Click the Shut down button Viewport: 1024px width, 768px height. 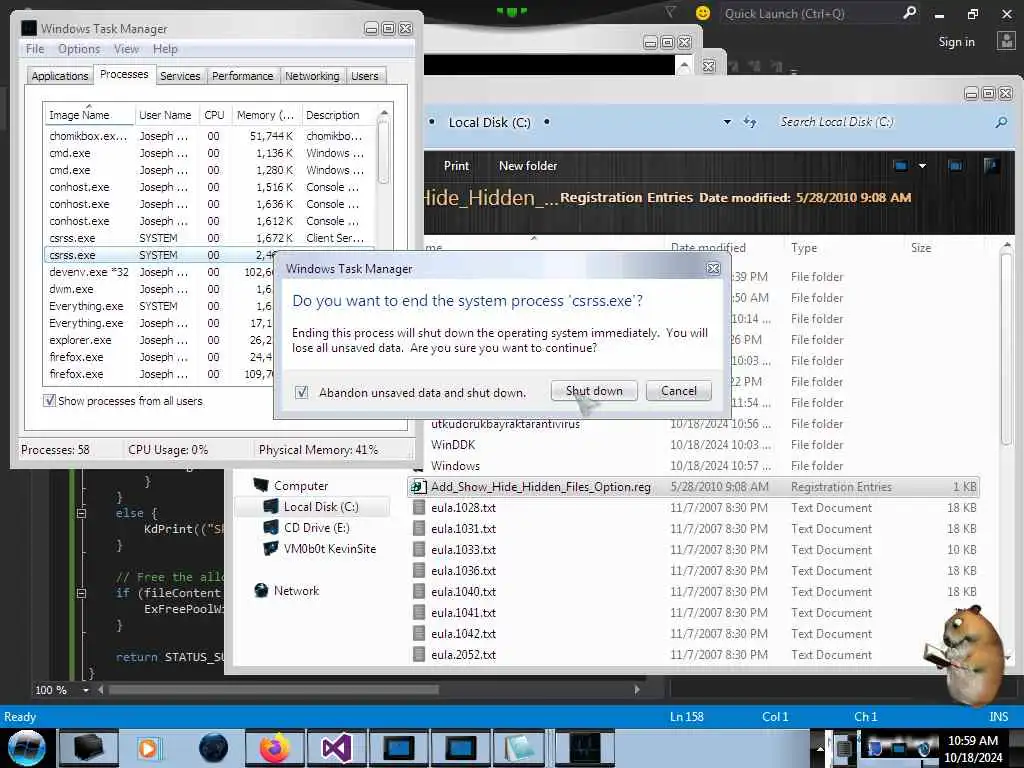click(x=594, y=391)
